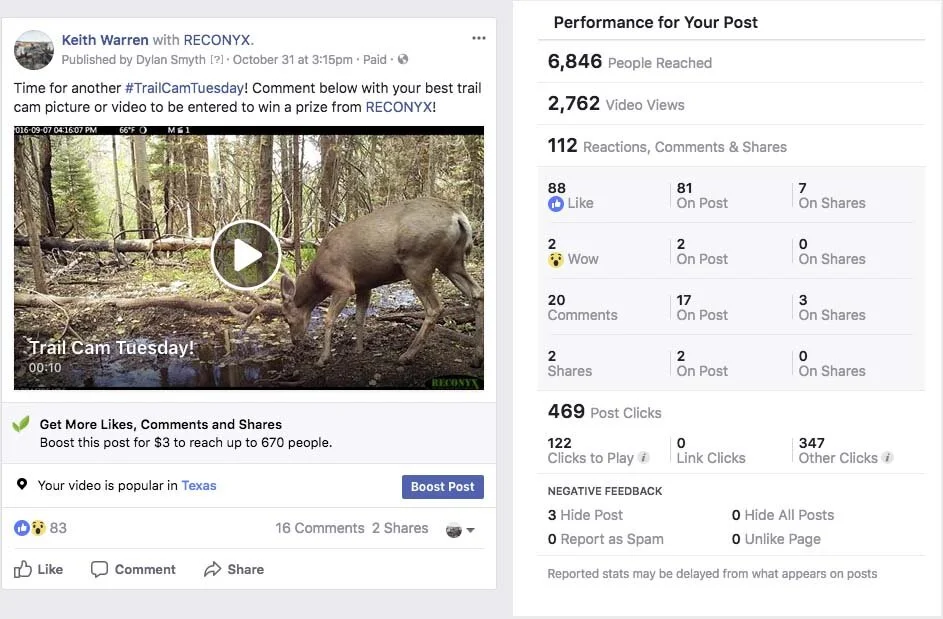
Task: Click the blue Like icon in performance stats
Action: 556,204
